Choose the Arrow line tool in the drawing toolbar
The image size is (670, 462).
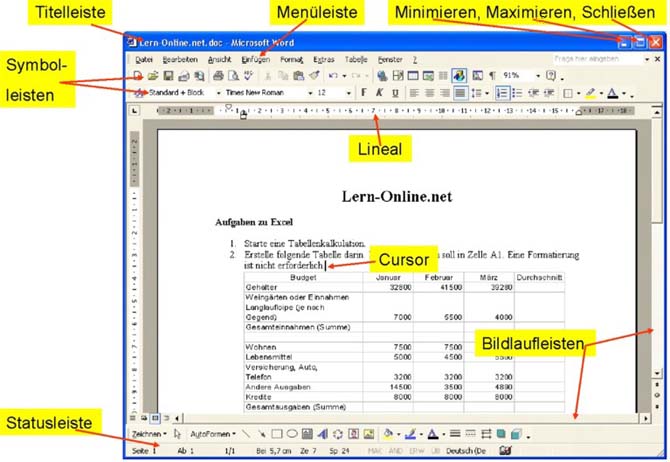click(x=262, y=434)
